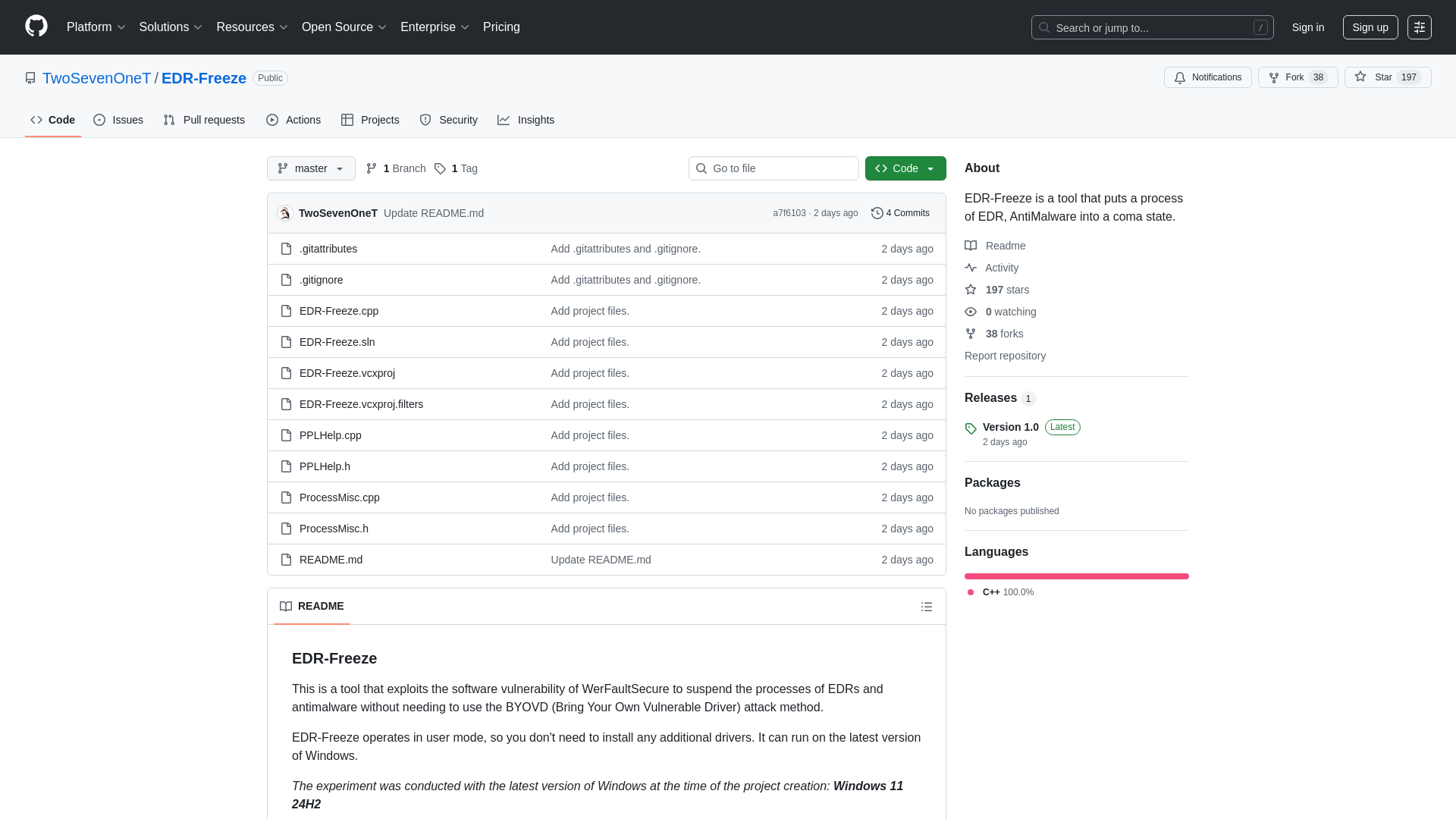Click the Sign in link
The height and width of the screenshot is (819, 1456).
1308,27
